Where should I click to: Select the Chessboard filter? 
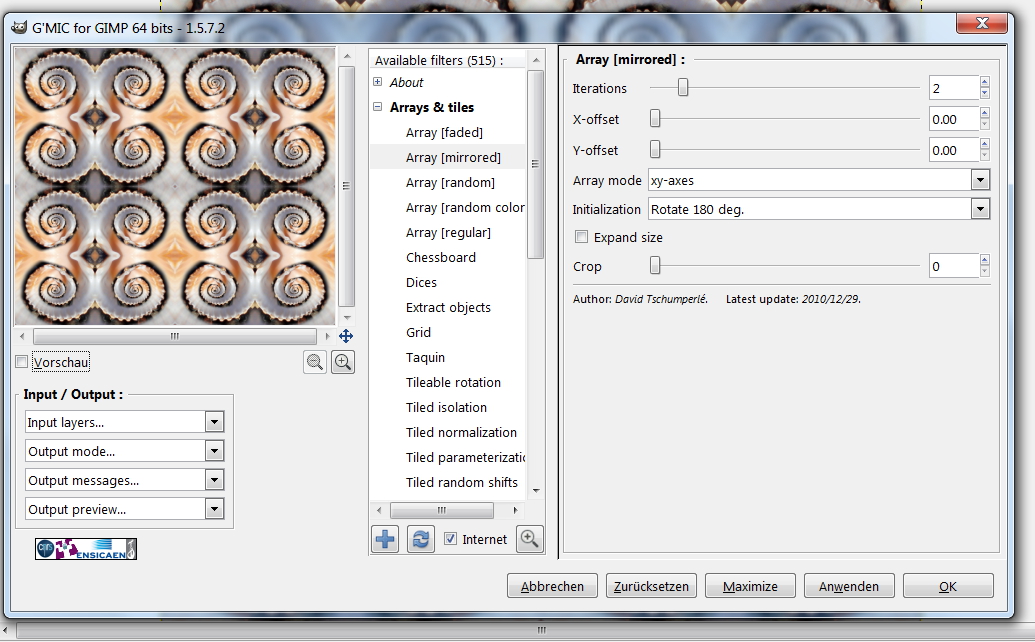pyautogui.click(x=441, y=257)
